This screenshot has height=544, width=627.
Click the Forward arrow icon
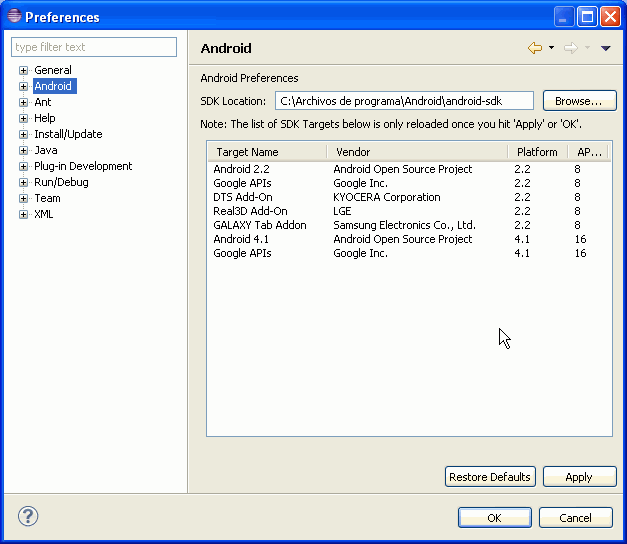[571, 48]
